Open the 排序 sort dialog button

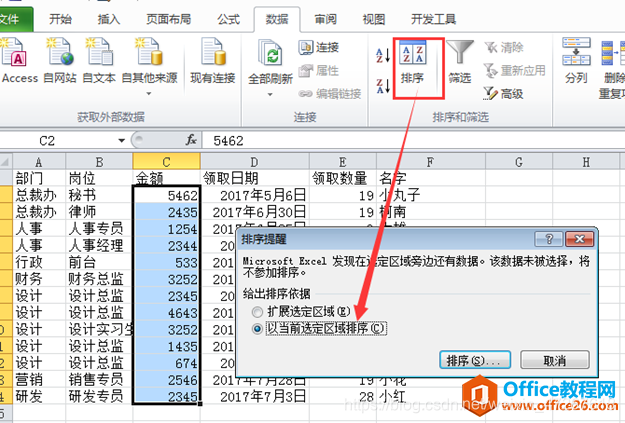(x=413, y=64)
